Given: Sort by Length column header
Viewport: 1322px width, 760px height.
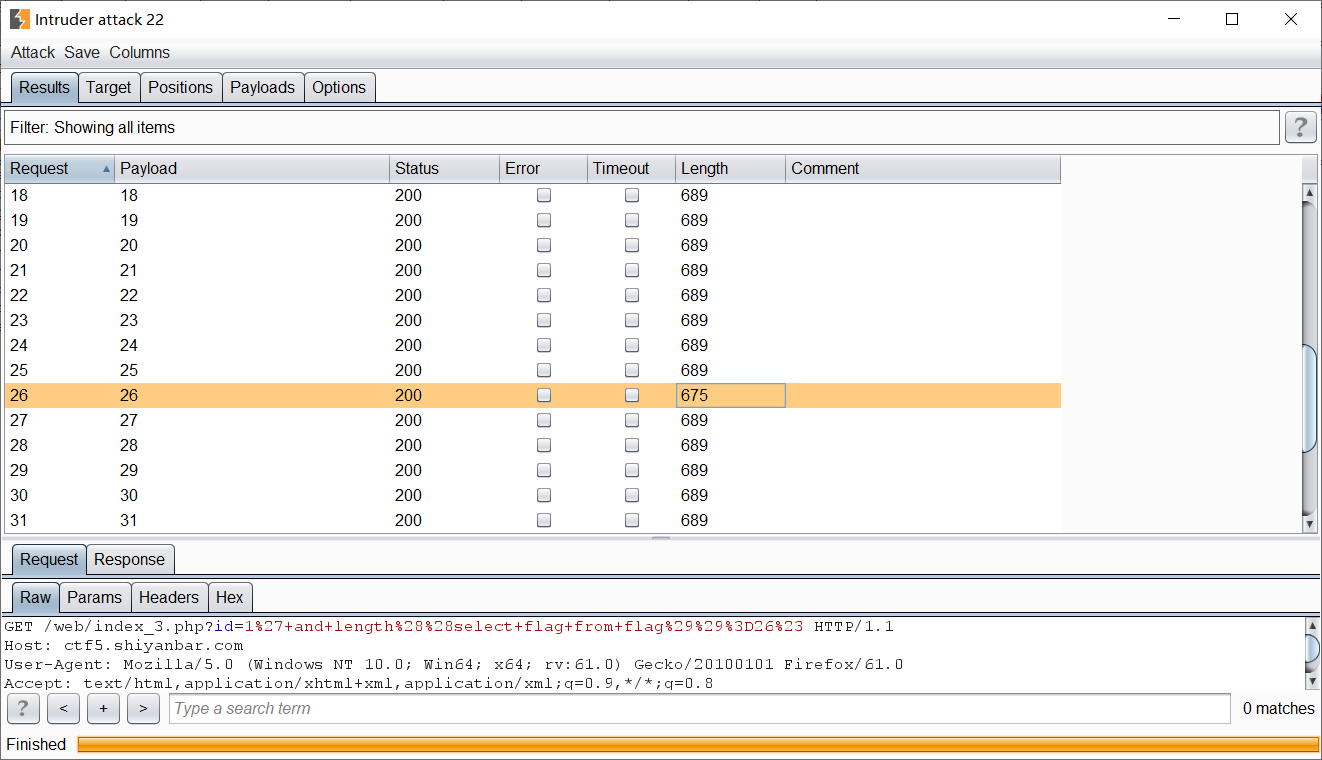Looking at the screenshot, I should coord(730,169).
